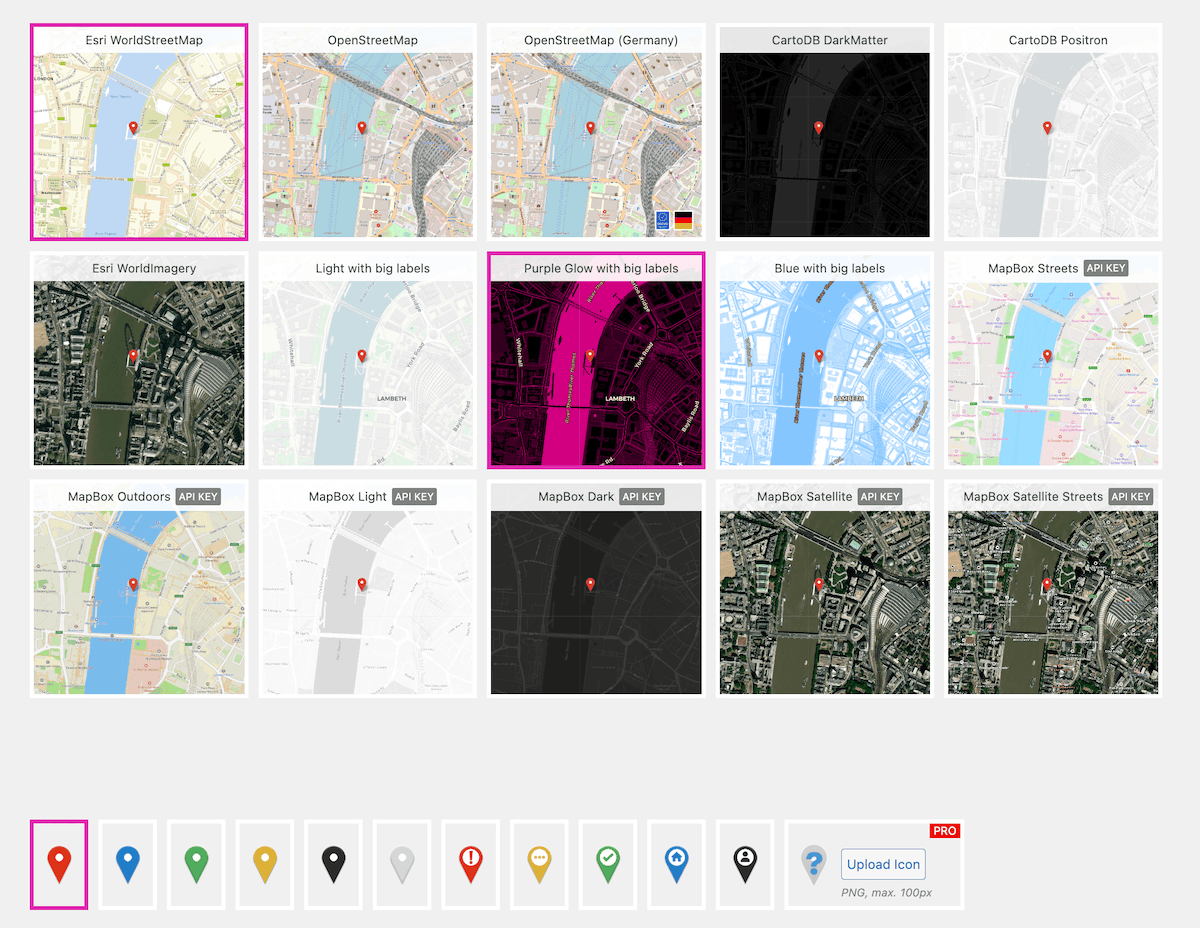Pick the plain green marker icon
Screen dimensions: 1200x928
pos(196,864)
